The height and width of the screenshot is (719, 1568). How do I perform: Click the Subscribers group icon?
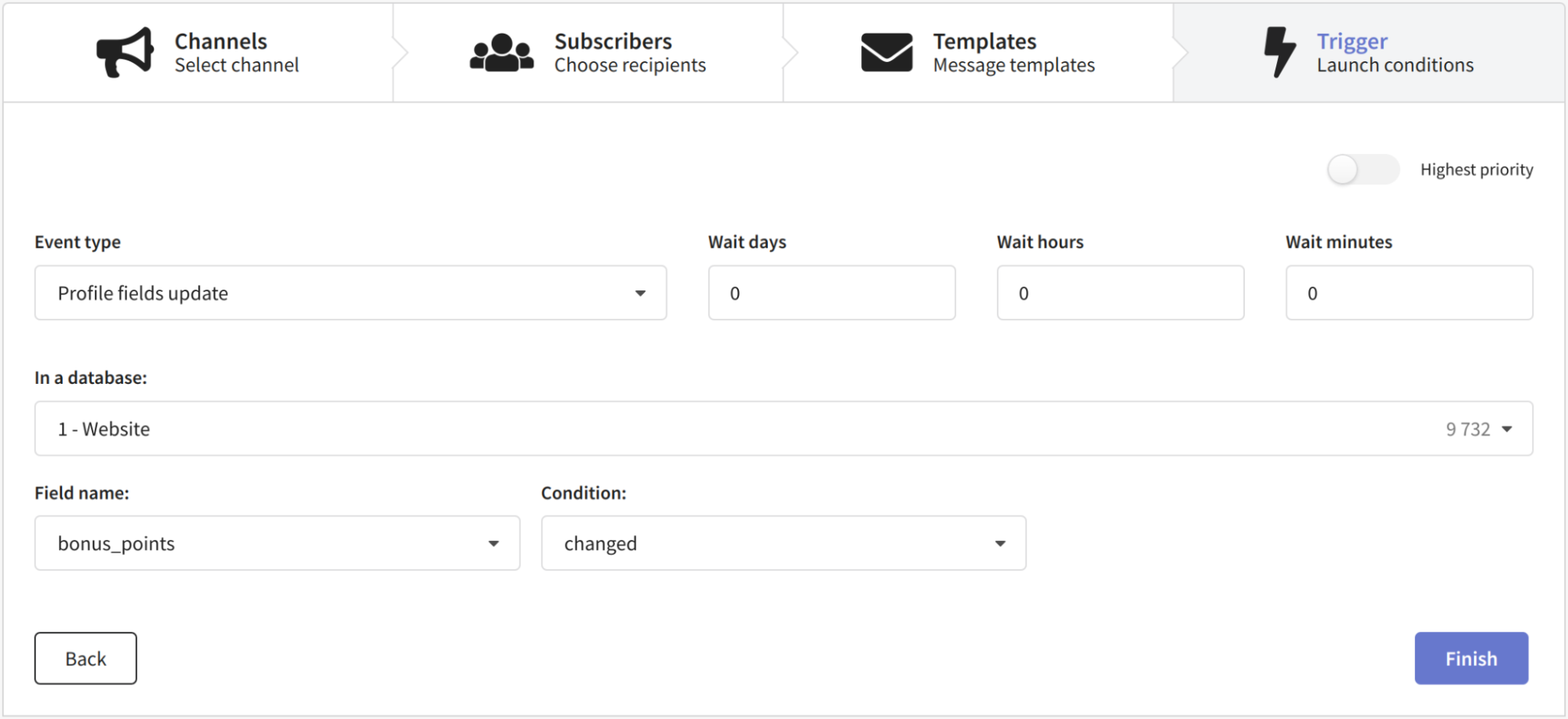[x=502, y=53]
